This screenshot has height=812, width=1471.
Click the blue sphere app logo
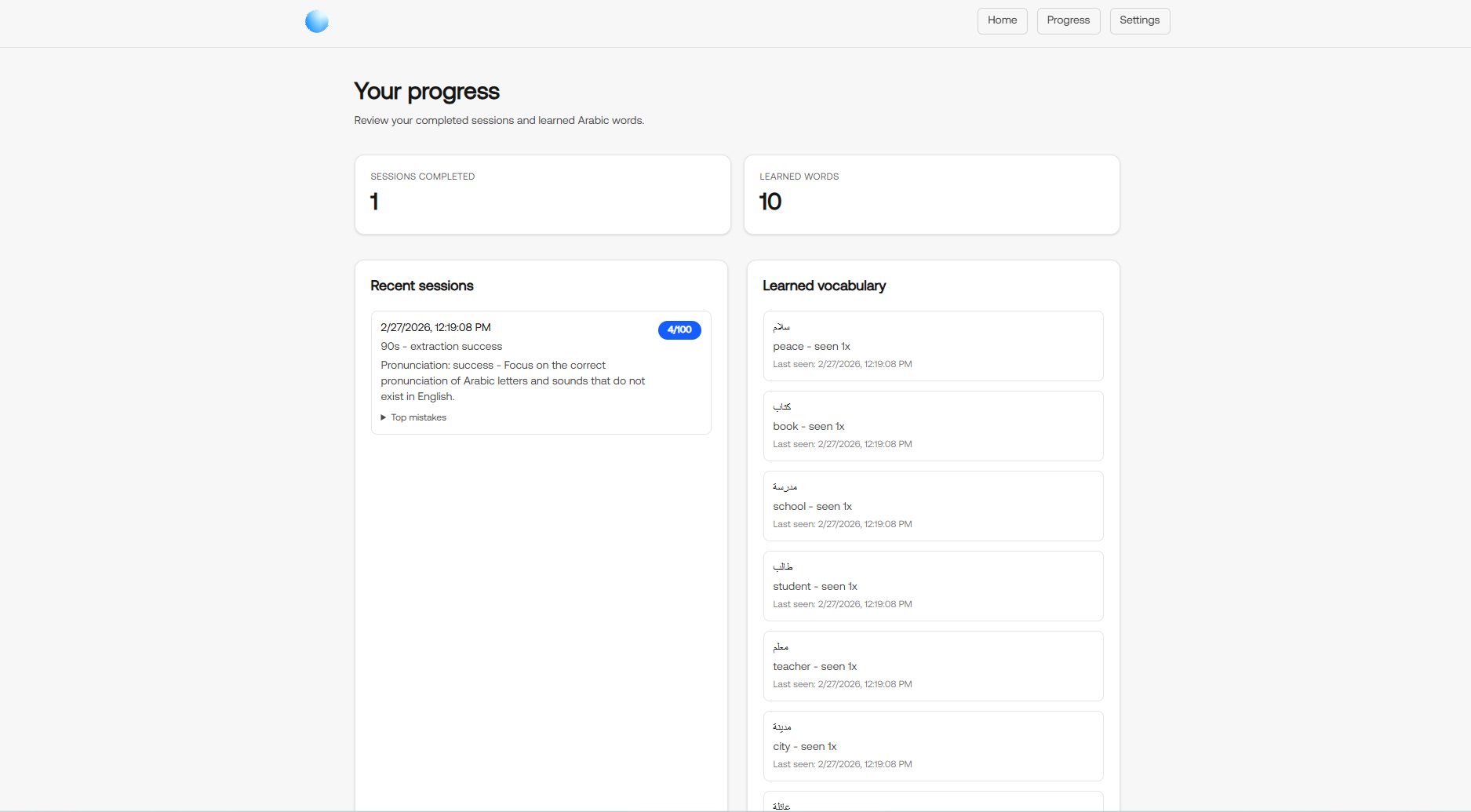[x=317, y=21]
